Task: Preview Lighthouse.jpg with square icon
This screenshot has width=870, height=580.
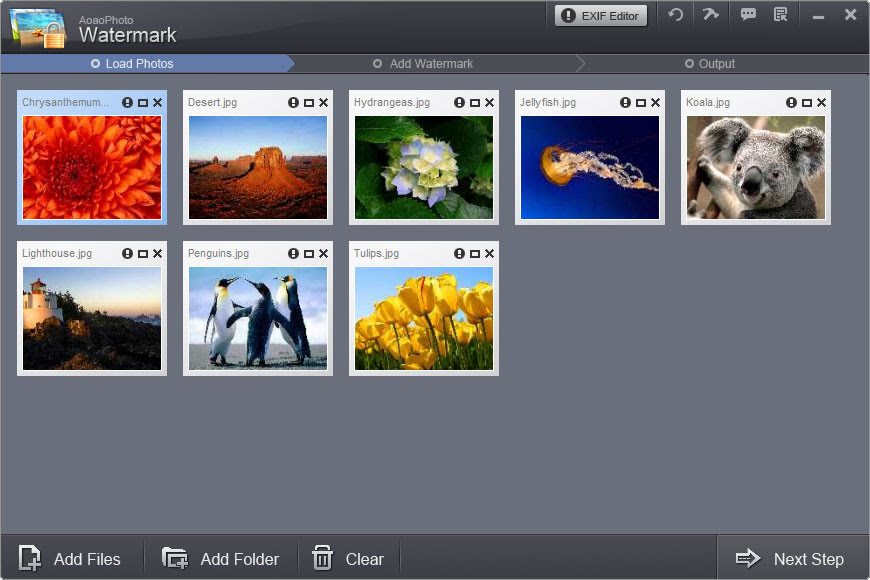Action: click(143, 254)
